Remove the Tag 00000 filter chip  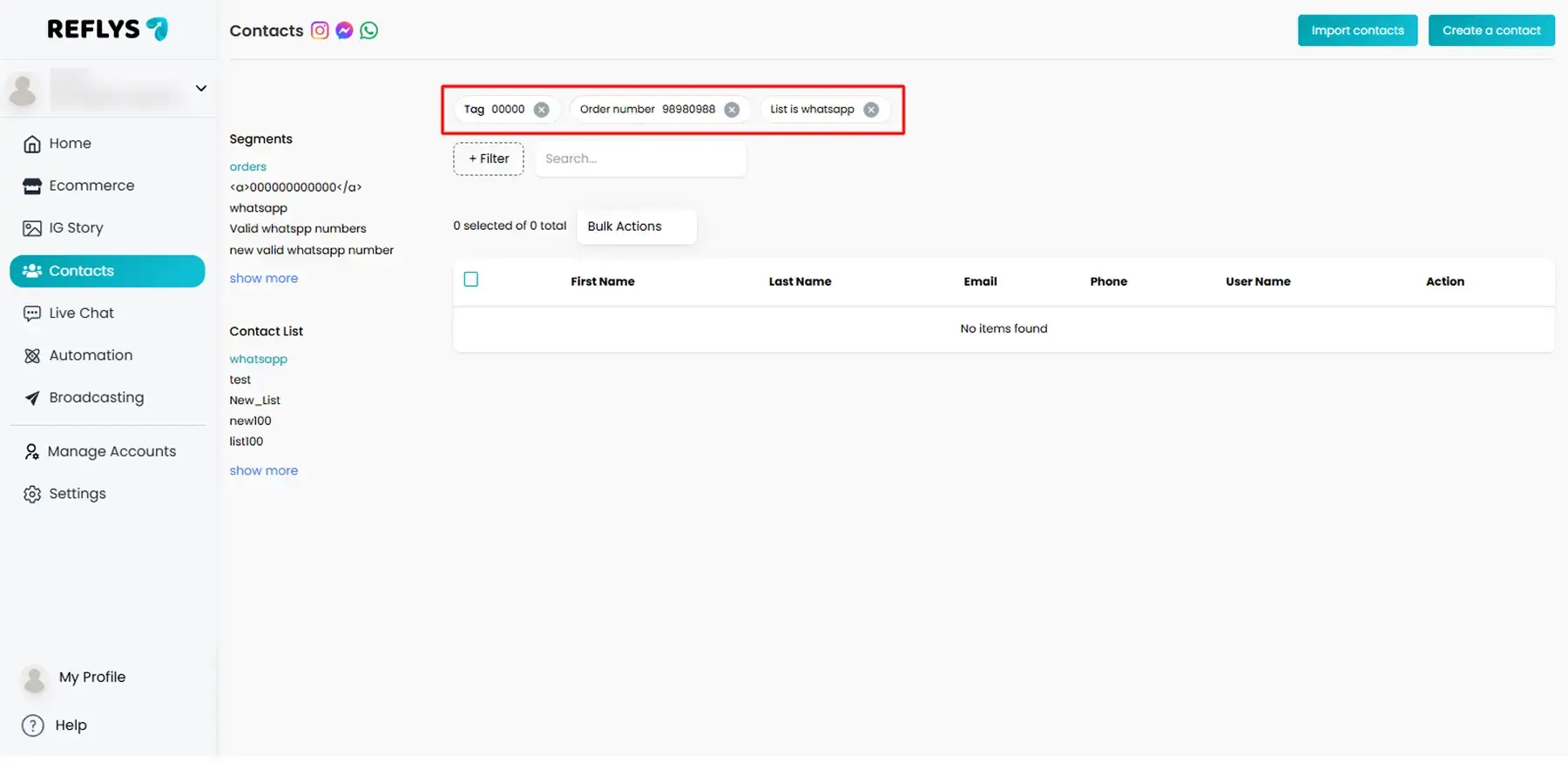(x=542, y=110)
